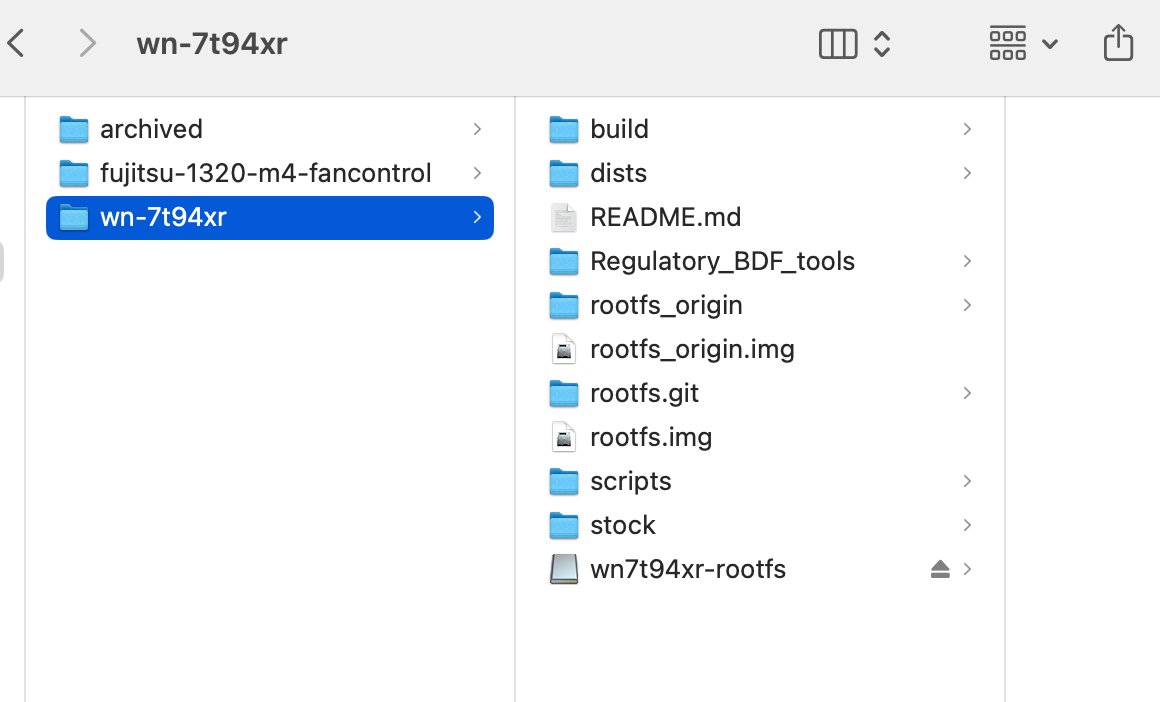Click the 'wn-7t94xr' name in the list
This screenshot has width=1160, height=702.
point(163,217)
